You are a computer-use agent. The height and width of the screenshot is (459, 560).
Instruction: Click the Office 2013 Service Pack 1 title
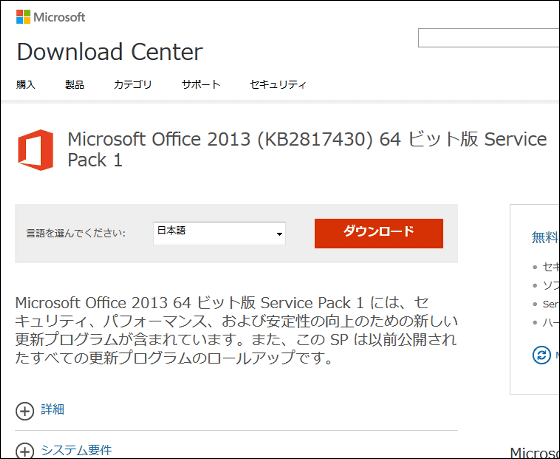307,149
